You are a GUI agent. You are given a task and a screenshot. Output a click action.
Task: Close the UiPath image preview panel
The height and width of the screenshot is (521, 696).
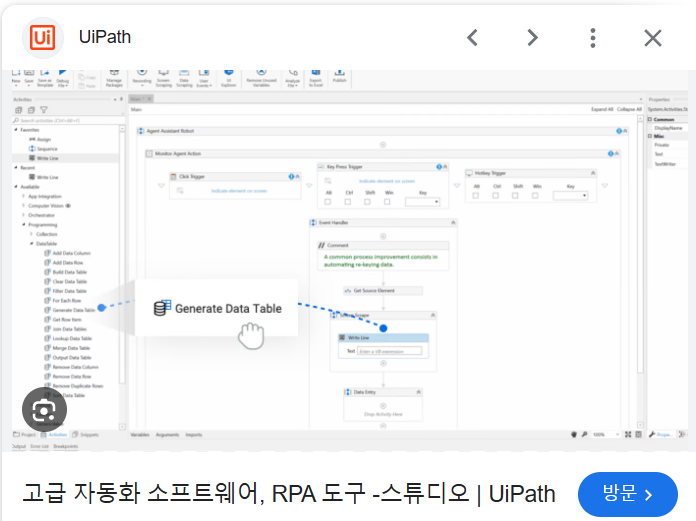[653, 38]
